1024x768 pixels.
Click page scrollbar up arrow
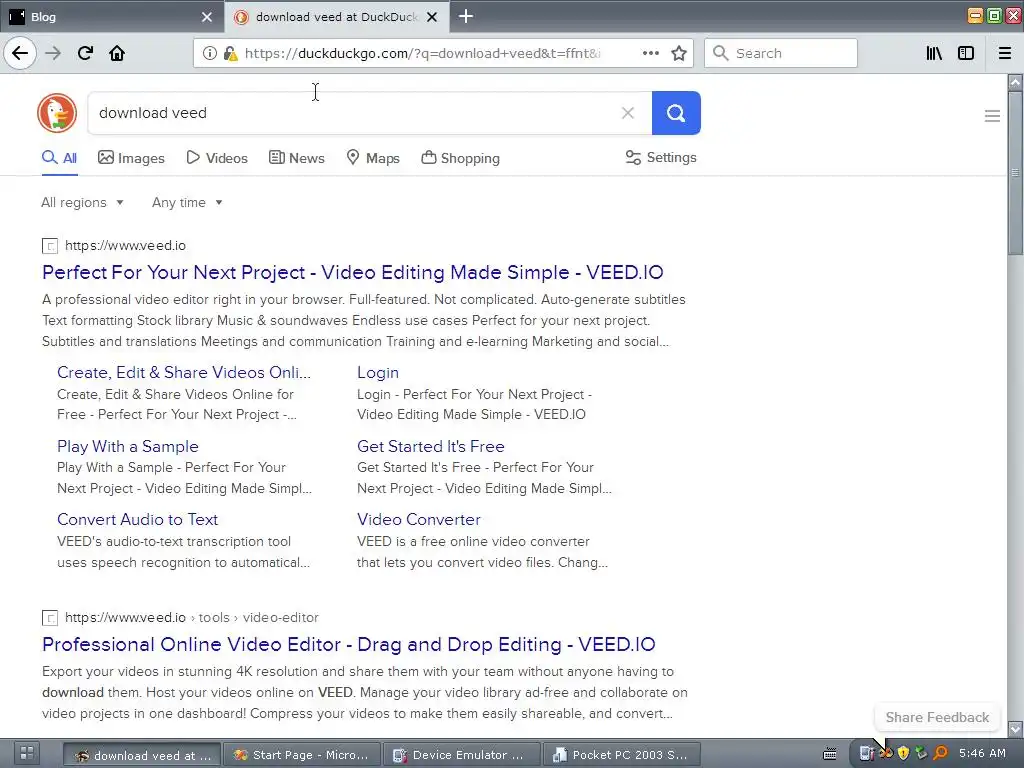[1015, 82]
